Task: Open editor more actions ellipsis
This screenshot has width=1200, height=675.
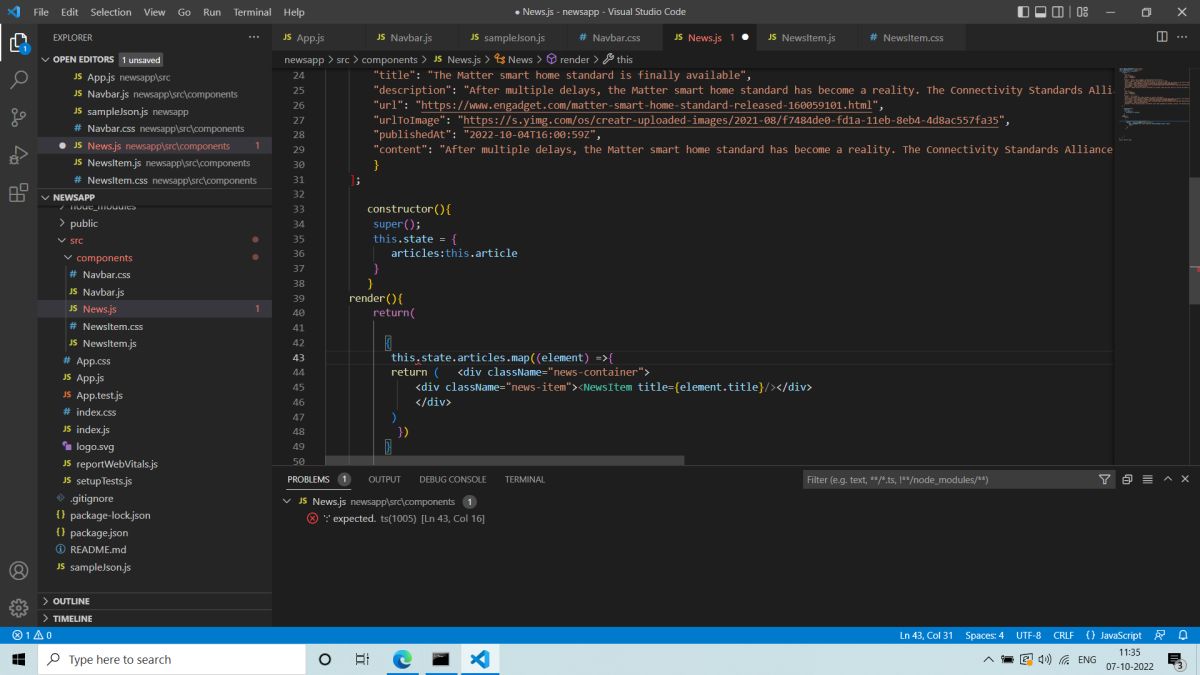Action: point(1184,37)
